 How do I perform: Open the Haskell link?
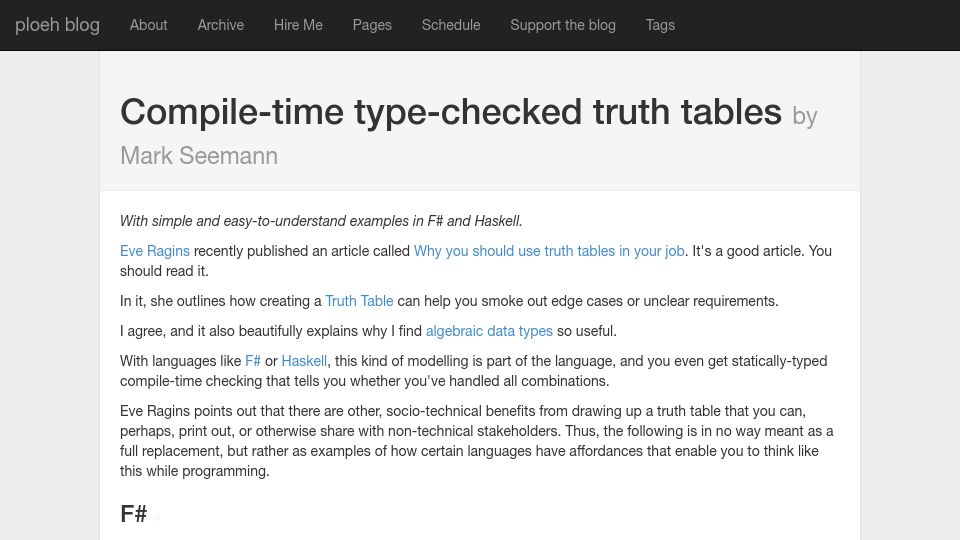pos(304,361)
